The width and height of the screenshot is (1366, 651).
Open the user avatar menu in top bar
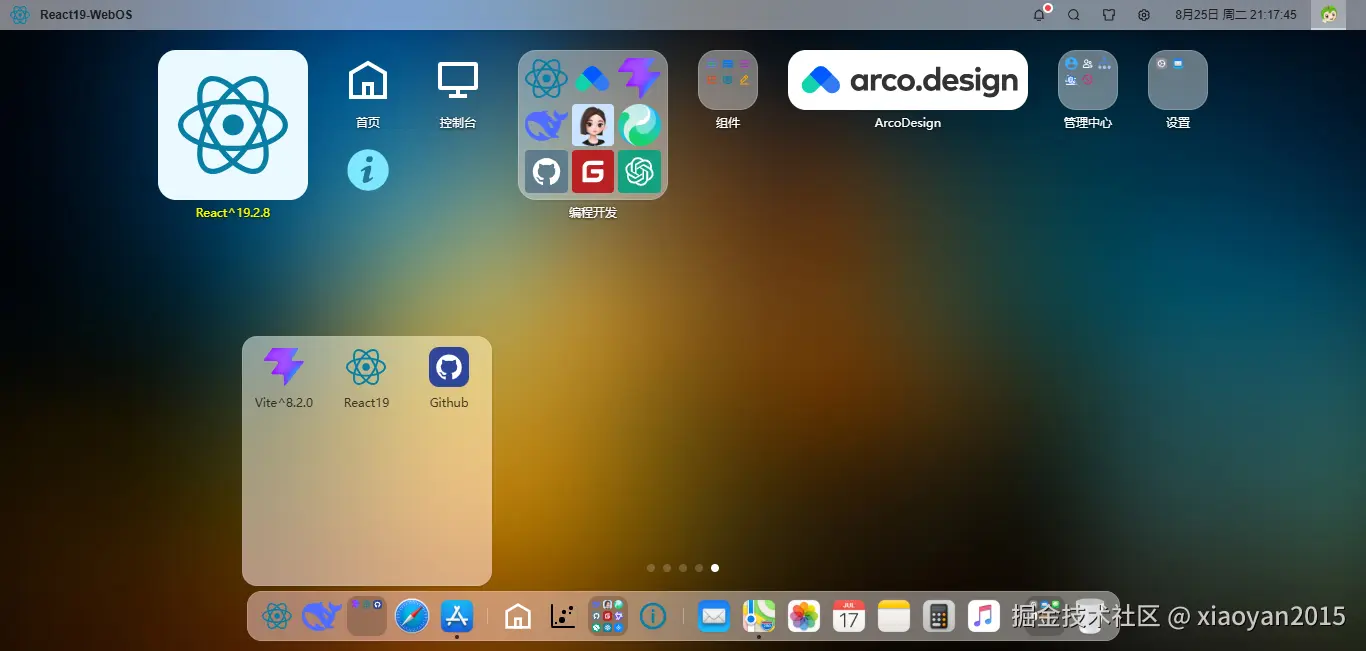(x=1329, y=15)
